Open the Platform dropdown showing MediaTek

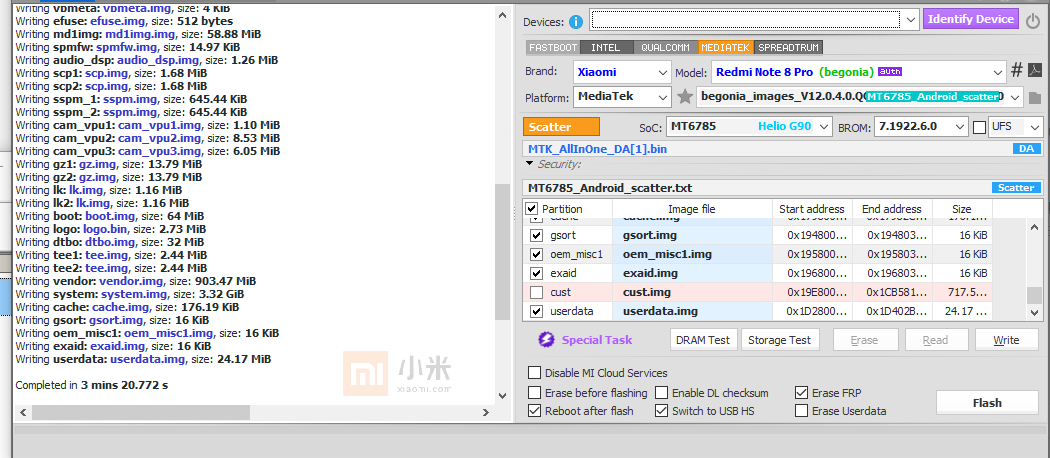click(x=663, y=97)
